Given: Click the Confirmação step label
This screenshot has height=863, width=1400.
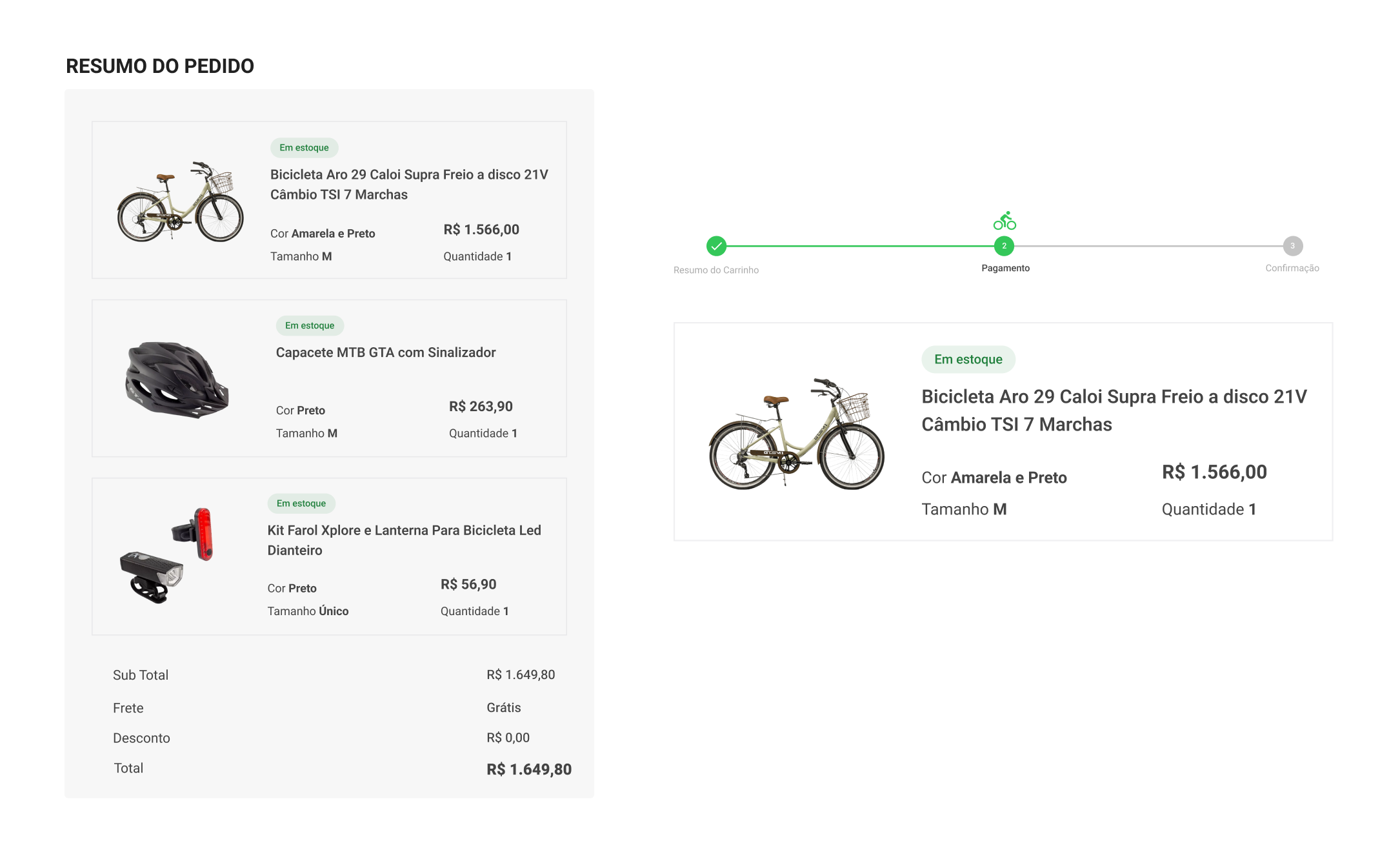Looking at the screenshot, I should click(x=1292, y=268).
